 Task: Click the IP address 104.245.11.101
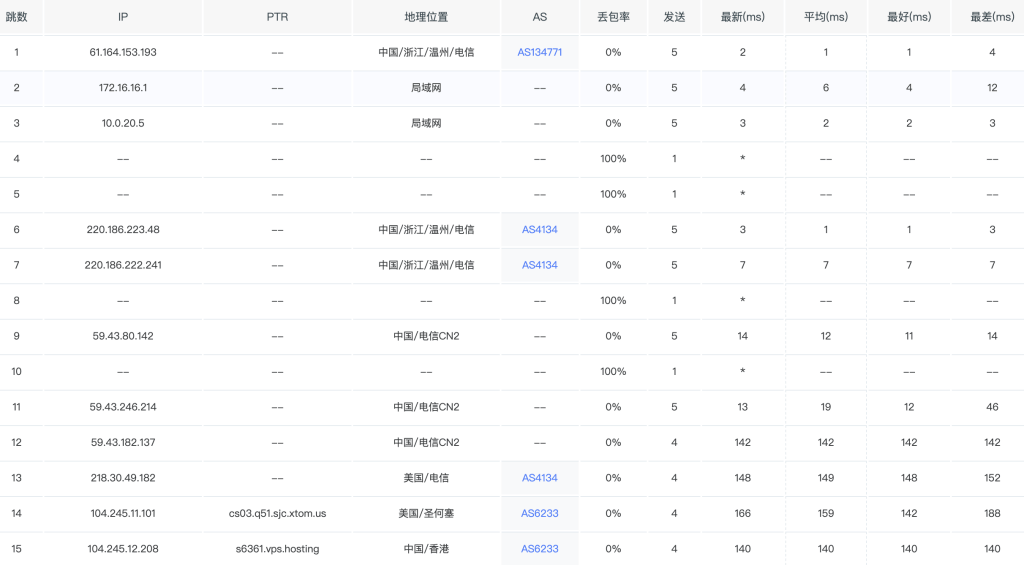pyautogui.click(x=123, y=514)
